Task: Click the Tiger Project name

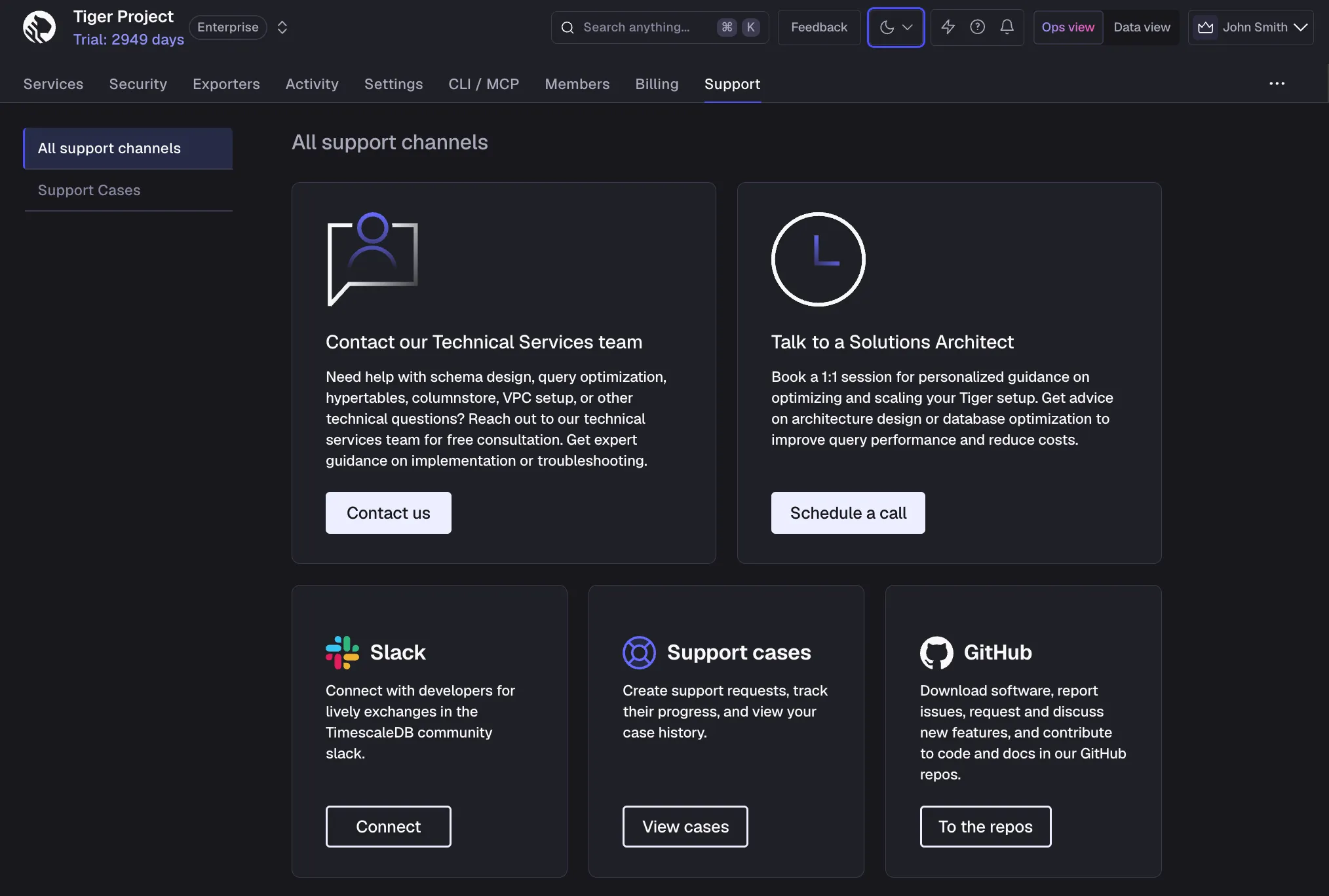Action: [x=123, y=16]
